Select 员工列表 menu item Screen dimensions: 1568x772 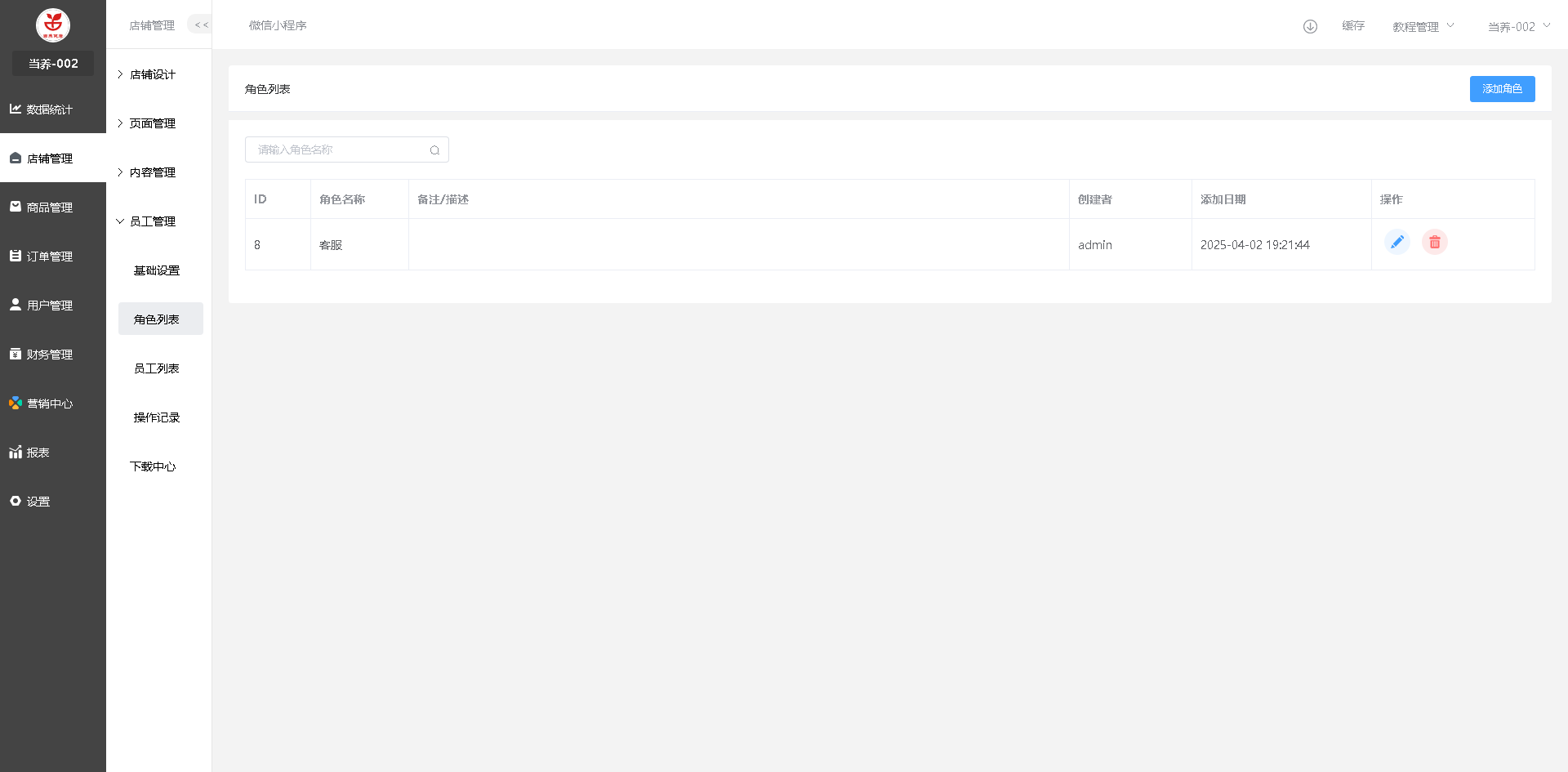click(157, 368)
